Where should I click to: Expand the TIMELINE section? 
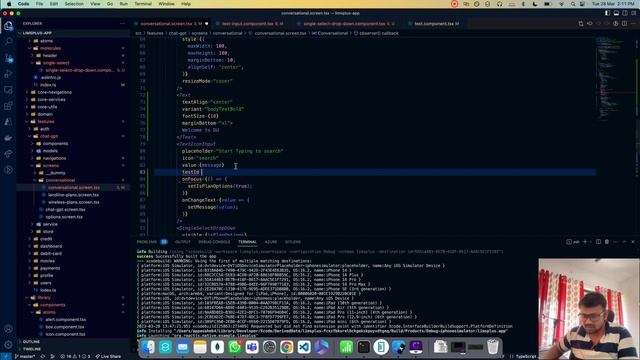[x=32, y=349]
